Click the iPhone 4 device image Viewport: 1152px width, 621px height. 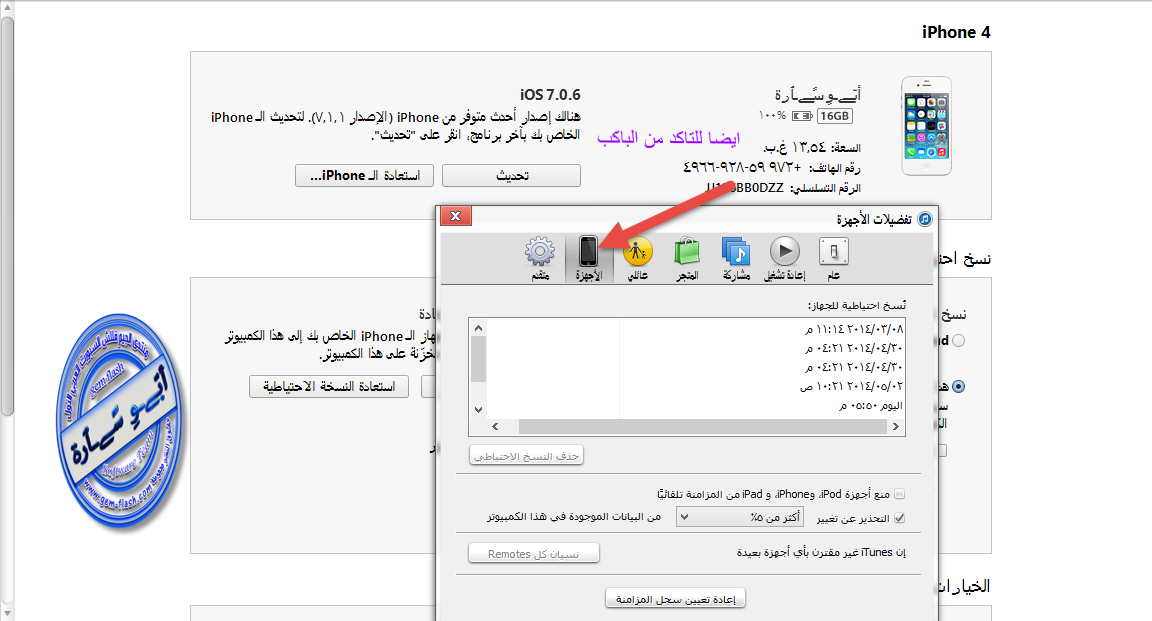[x=926, y=126]
